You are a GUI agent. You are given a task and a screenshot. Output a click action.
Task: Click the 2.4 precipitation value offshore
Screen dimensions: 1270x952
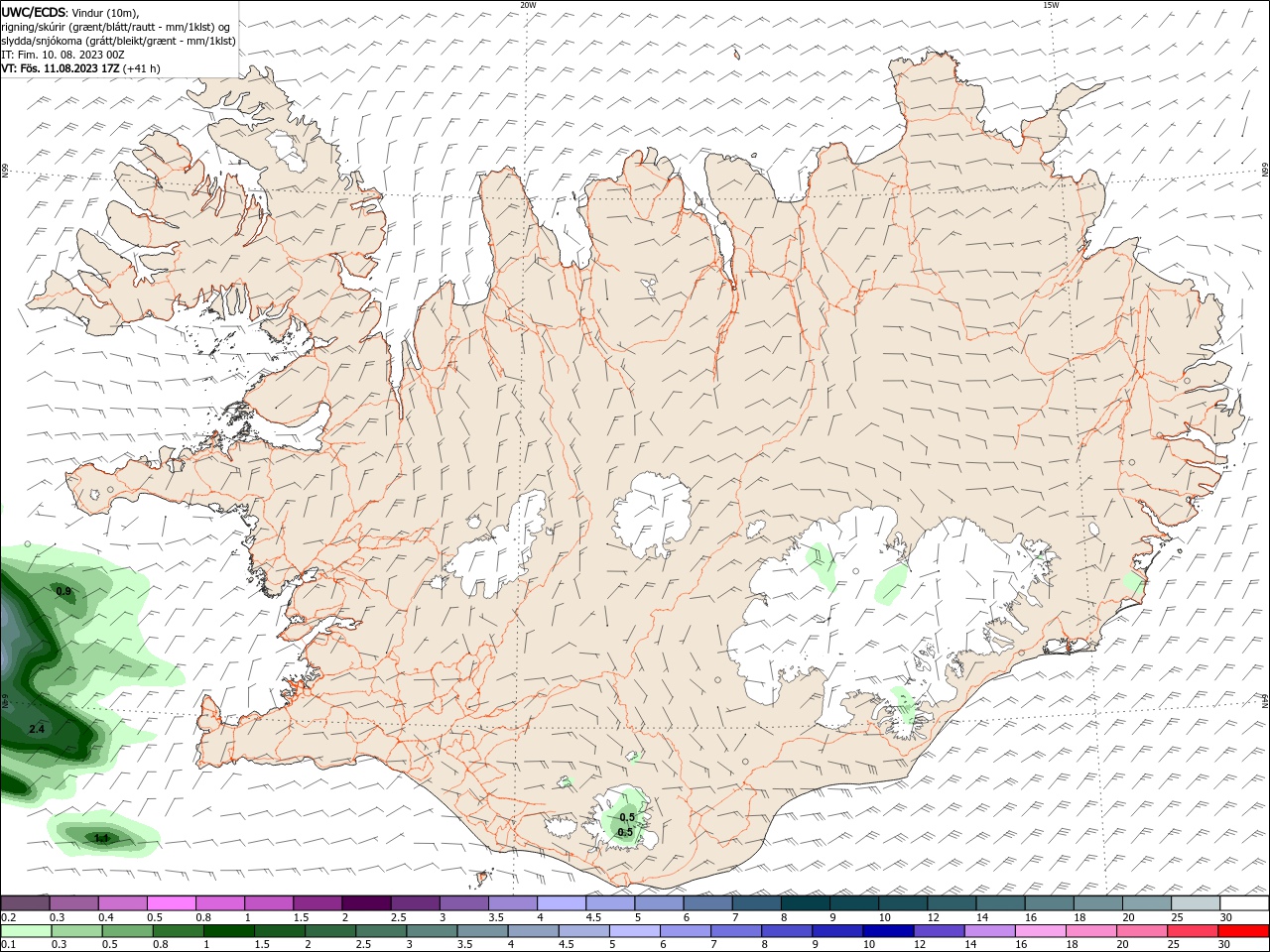[37, 729]
